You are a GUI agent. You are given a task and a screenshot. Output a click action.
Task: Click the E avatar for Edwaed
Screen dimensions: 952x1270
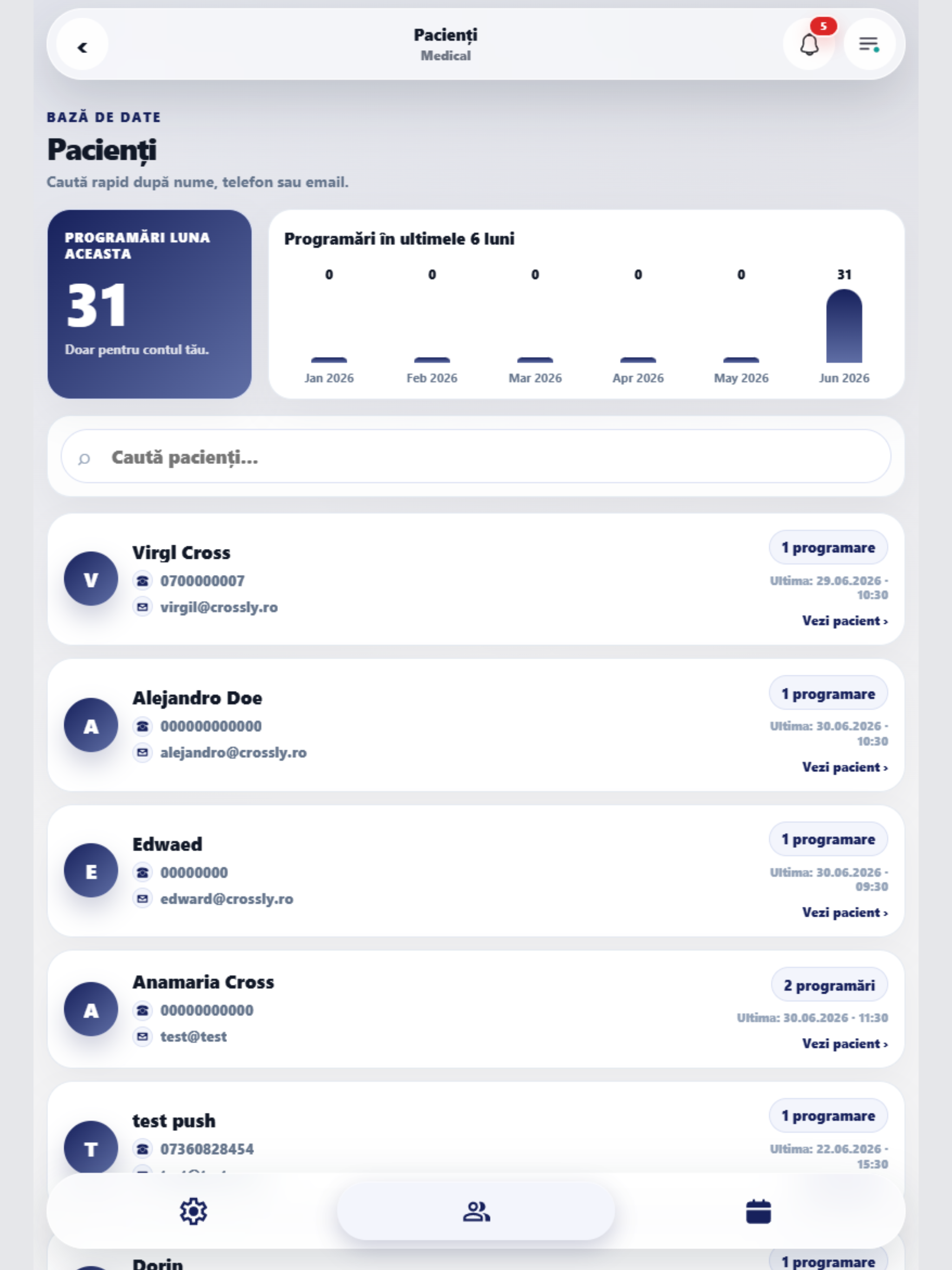click(x=91, y=870)
